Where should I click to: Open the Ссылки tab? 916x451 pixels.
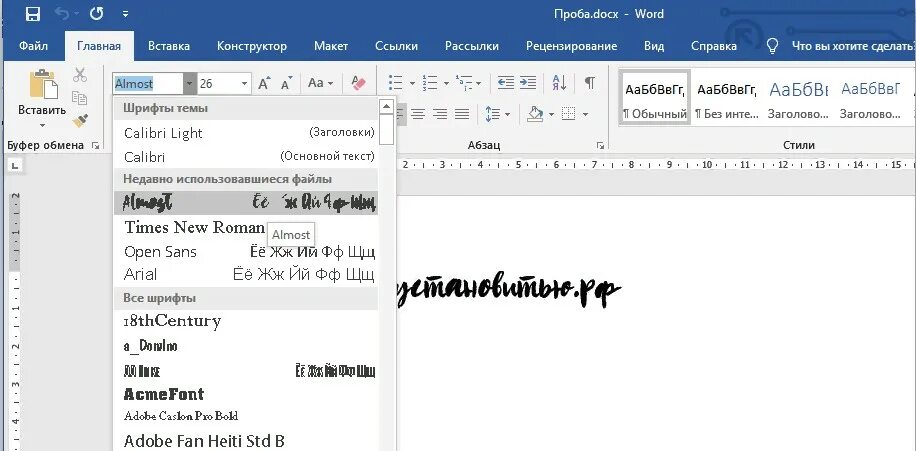[x=396, y=46]
